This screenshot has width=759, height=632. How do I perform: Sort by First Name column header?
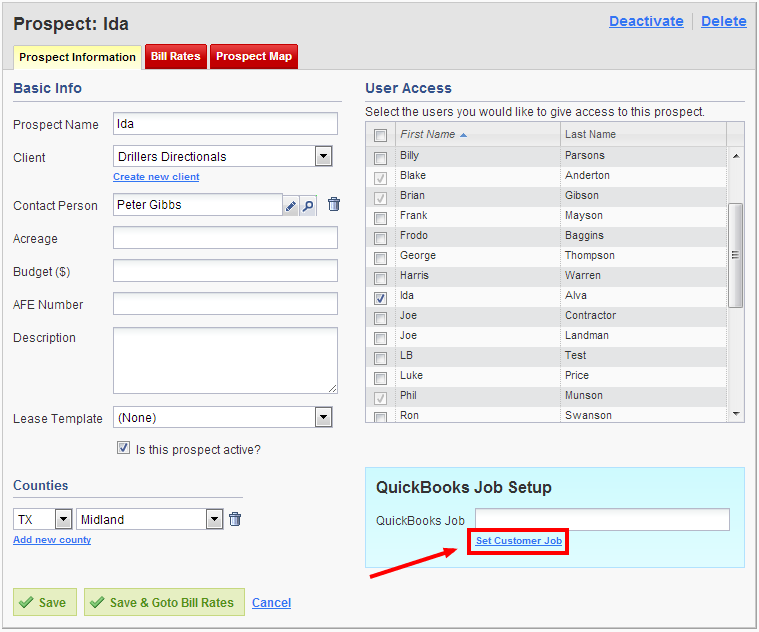[427, 134]
